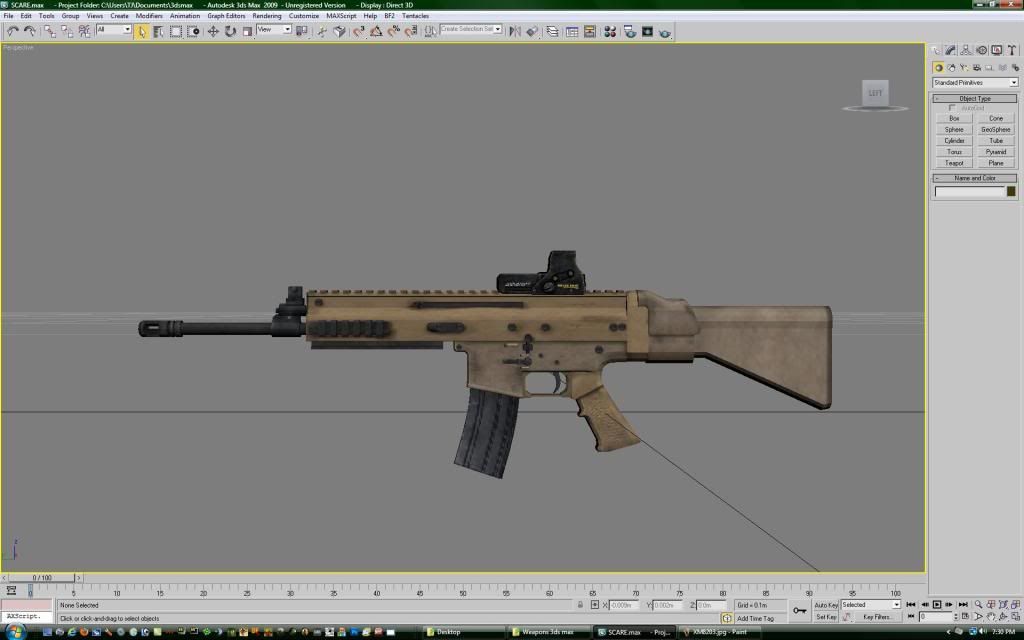This screenshot has width=1024, height=640.
Task: Toggle Percent Snap on the toolbar
Action: 394,31
